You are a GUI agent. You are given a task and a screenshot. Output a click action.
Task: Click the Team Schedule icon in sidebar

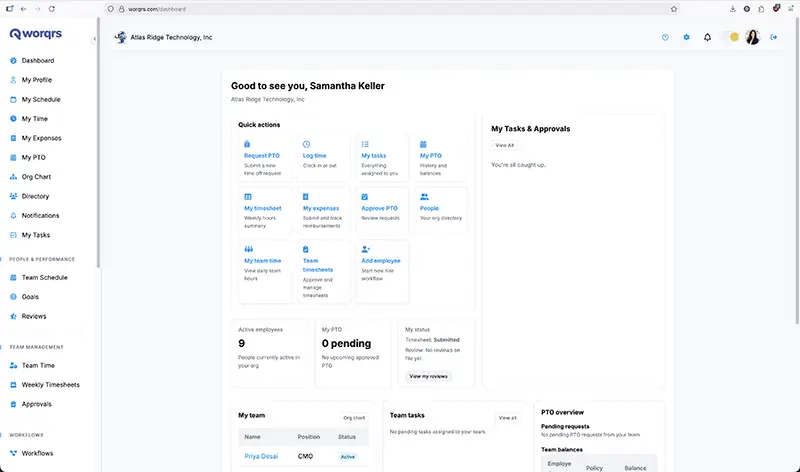tap(13, 278)
